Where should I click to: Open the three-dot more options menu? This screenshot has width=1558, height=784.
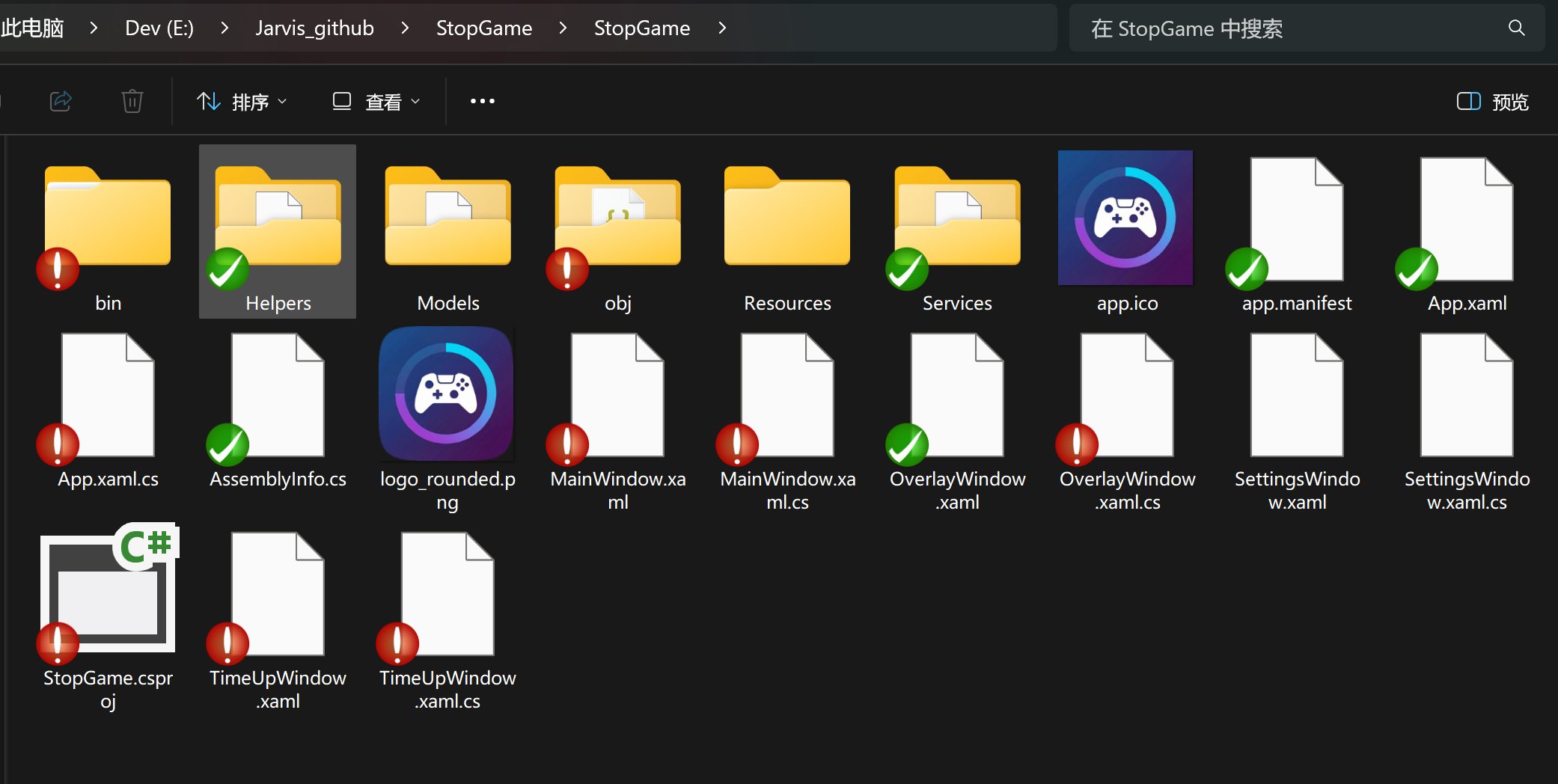click(482, 101)
